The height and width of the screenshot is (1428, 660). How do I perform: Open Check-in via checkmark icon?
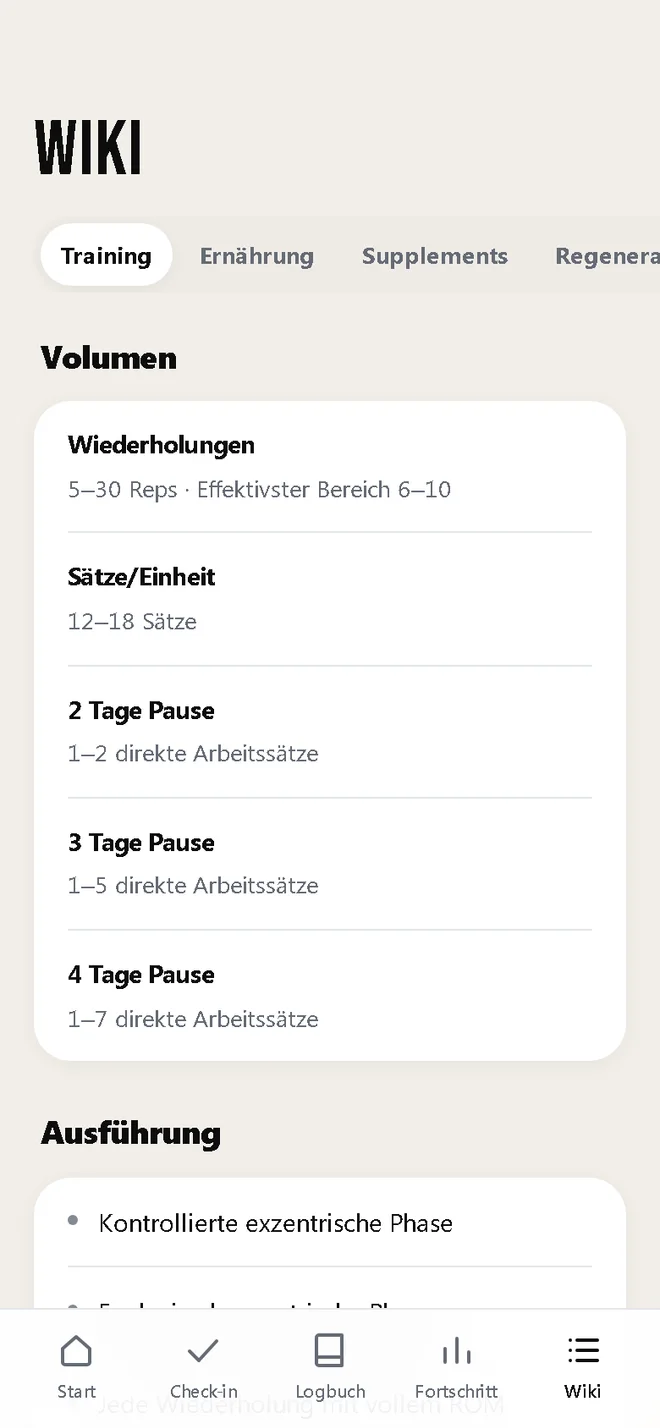point(203,1351)
